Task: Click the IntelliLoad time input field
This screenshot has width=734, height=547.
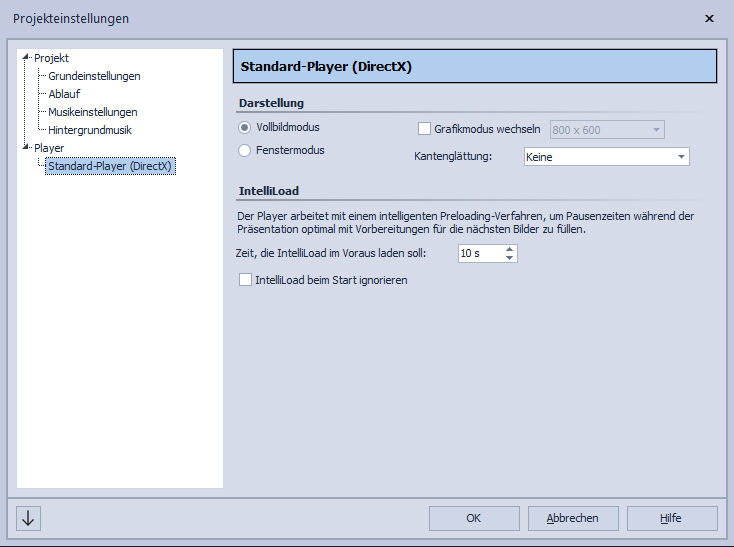Action: pos(479,254)
